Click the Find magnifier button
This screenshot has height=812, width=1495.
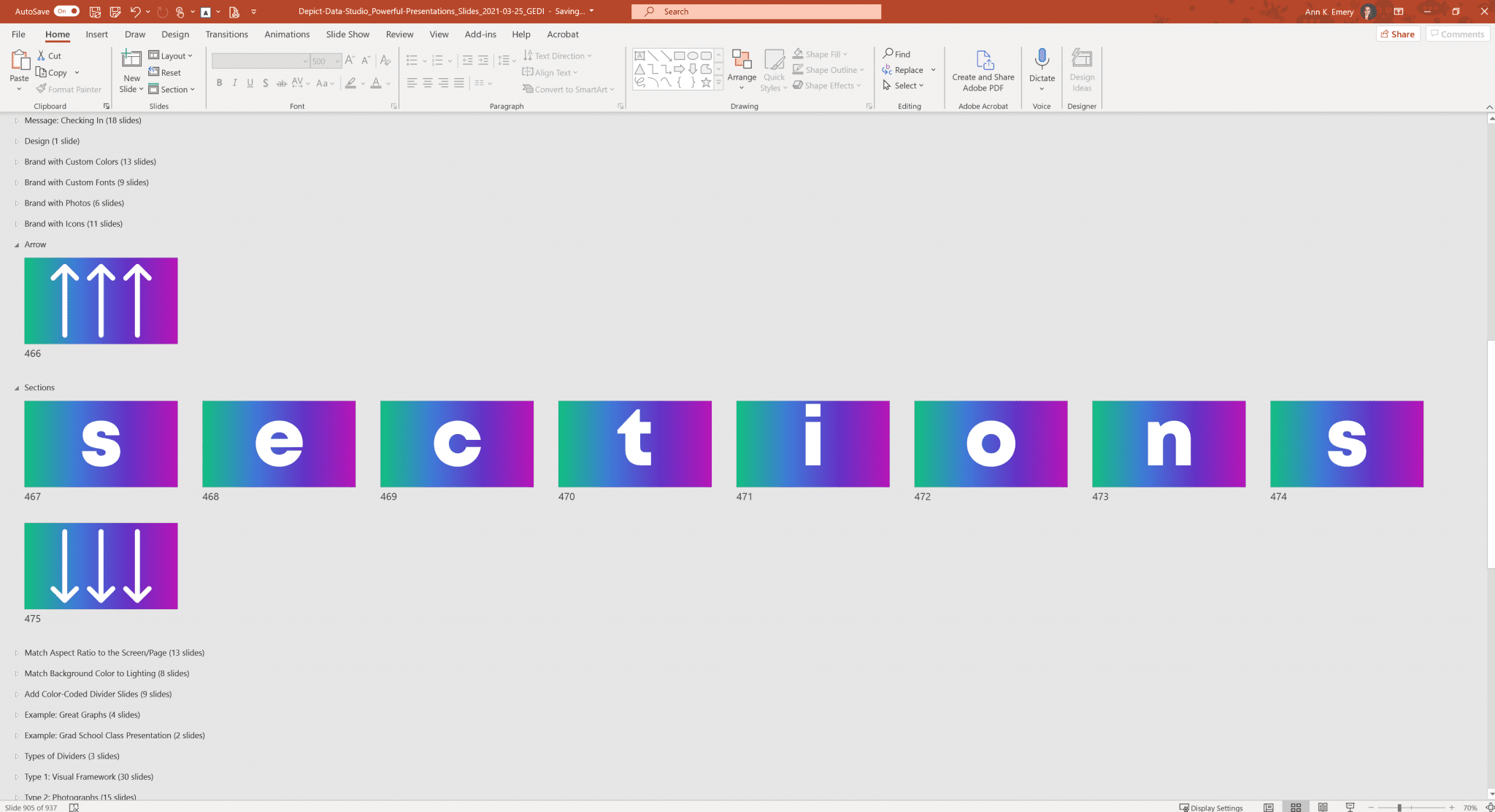point(896,54)
